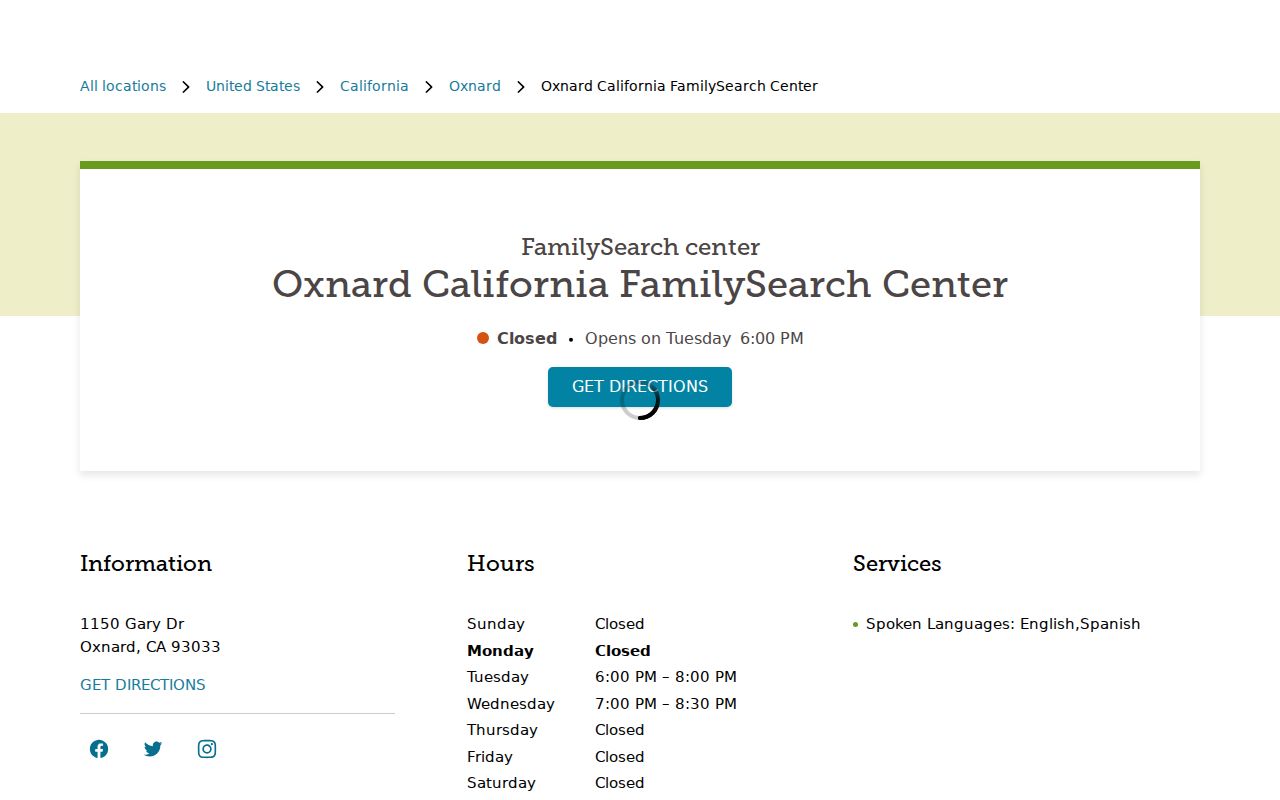Click the Oxnard California FamilySearch Center heading
The image size is (1280, 800).
coord(640,285)
